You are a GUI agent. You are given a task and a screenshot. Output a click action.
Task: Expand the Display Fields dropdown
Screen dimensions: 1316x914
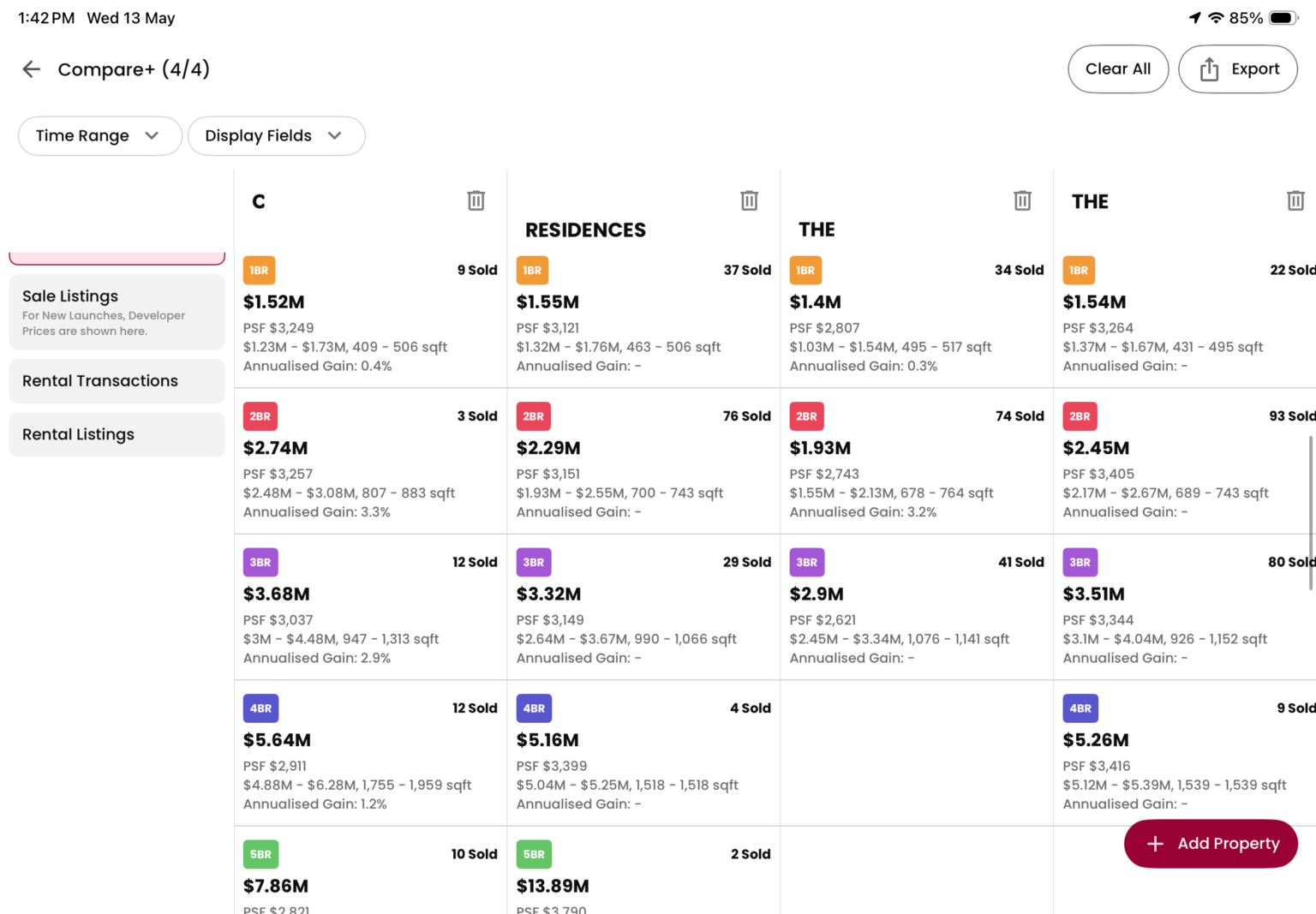tap(276, 136)
